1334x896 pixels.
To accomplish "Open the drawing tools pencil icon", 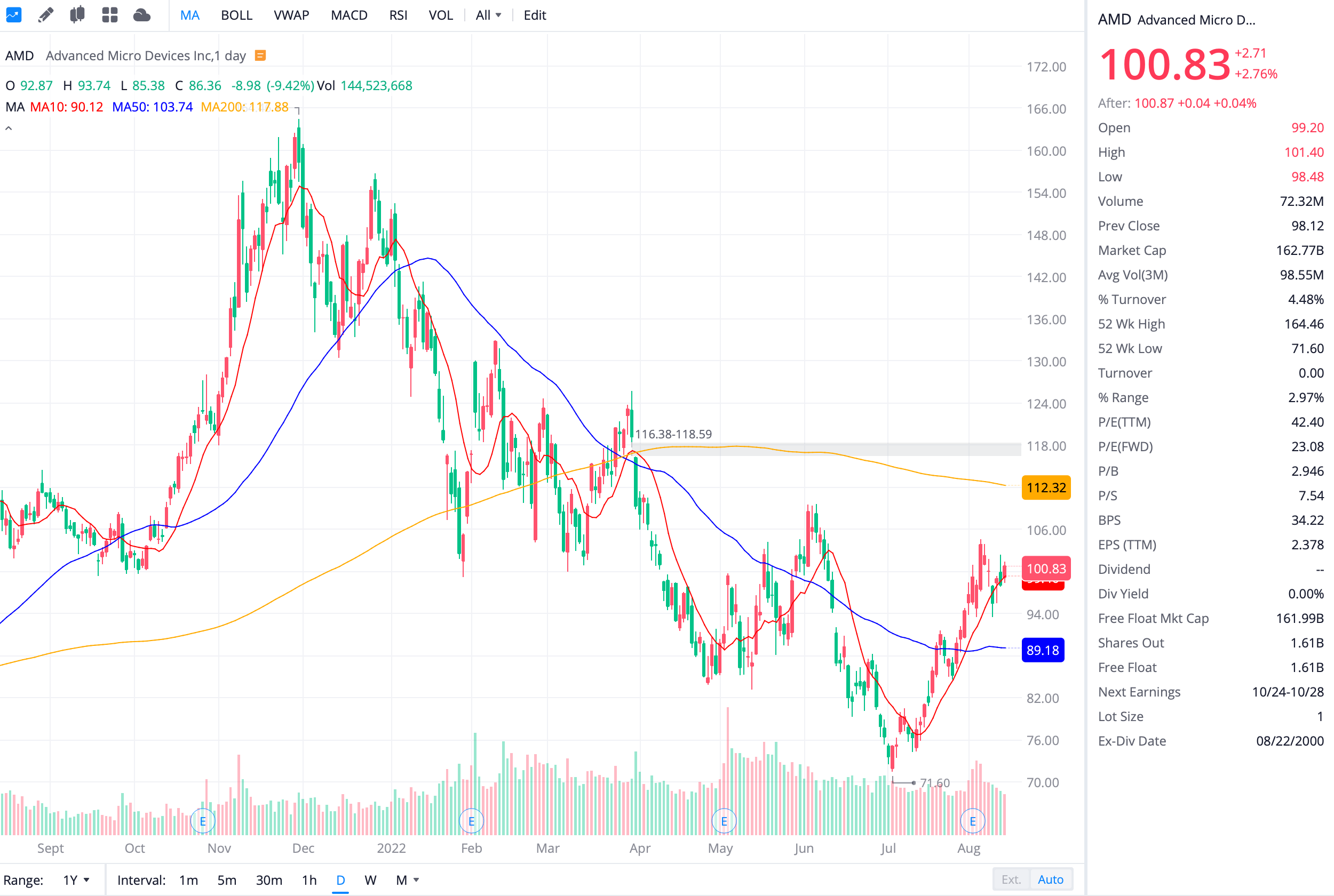I will 46,15.
